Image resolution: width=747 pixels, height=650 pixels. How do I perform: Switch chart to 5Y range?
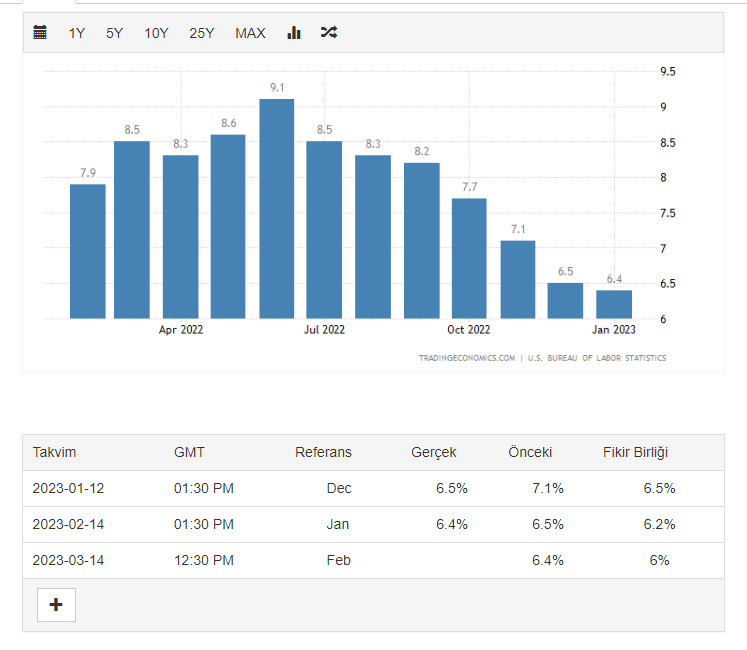point(114,33)
